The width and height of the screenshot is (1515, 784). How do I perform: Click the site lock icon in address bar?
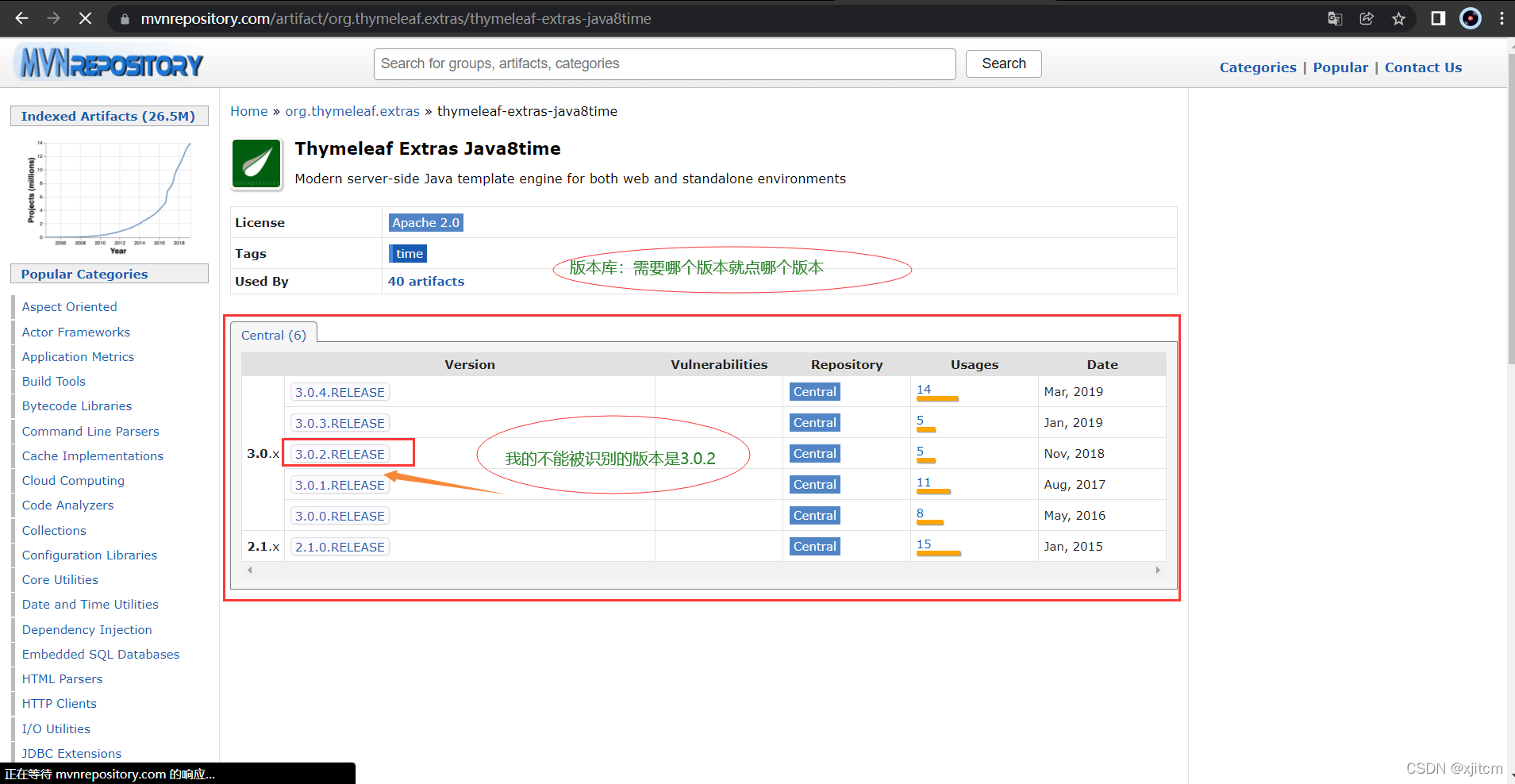pos(124,18)
